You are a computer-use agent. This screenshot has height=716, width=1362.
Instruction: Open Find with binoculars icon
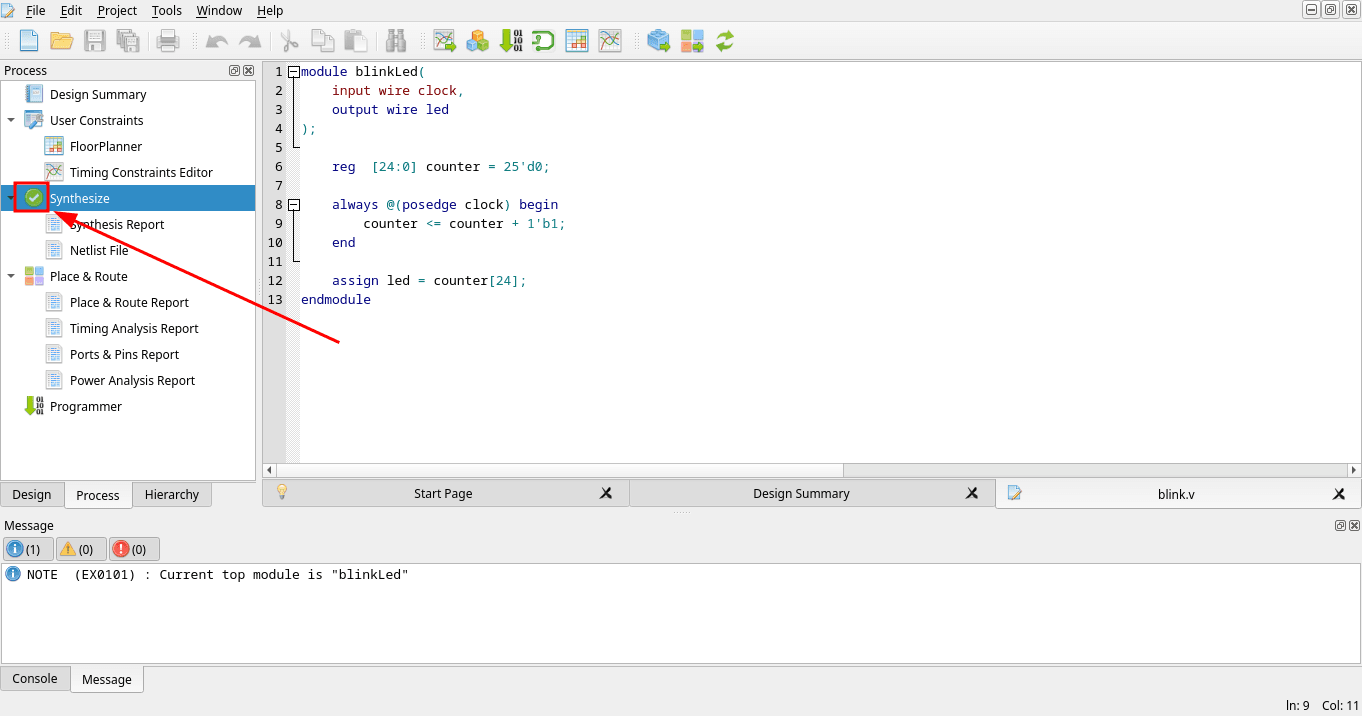pyautogui.click(x=396, y=41)
